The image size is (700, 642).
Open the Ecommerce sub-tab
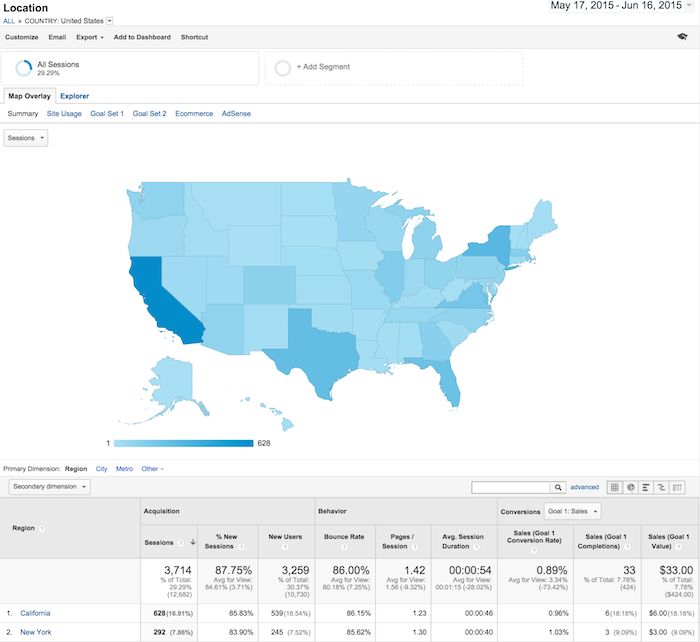(194, 114)
